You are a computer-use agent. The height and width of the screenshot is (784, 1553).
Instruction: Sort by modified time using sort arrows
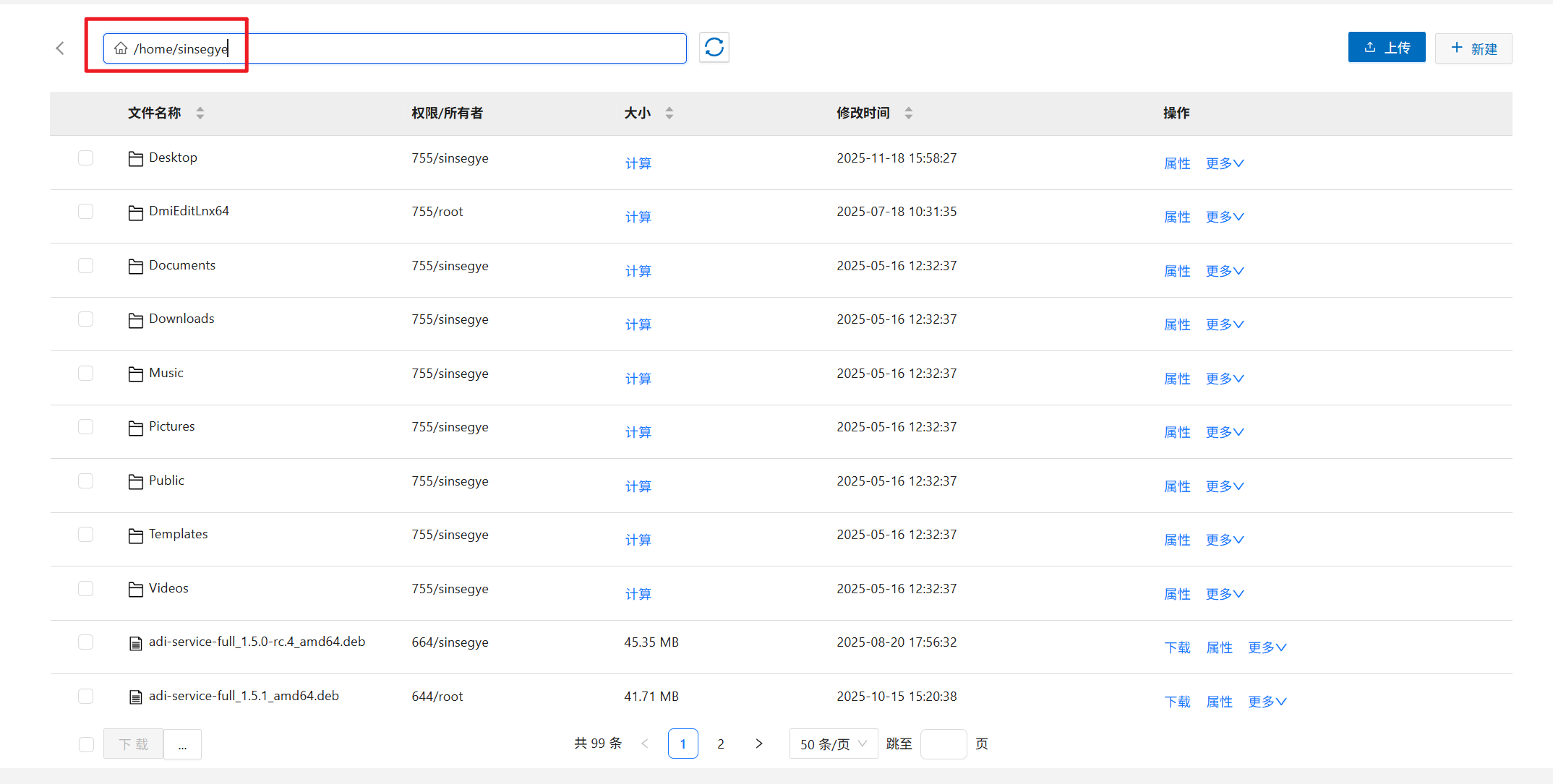[909, 113]
